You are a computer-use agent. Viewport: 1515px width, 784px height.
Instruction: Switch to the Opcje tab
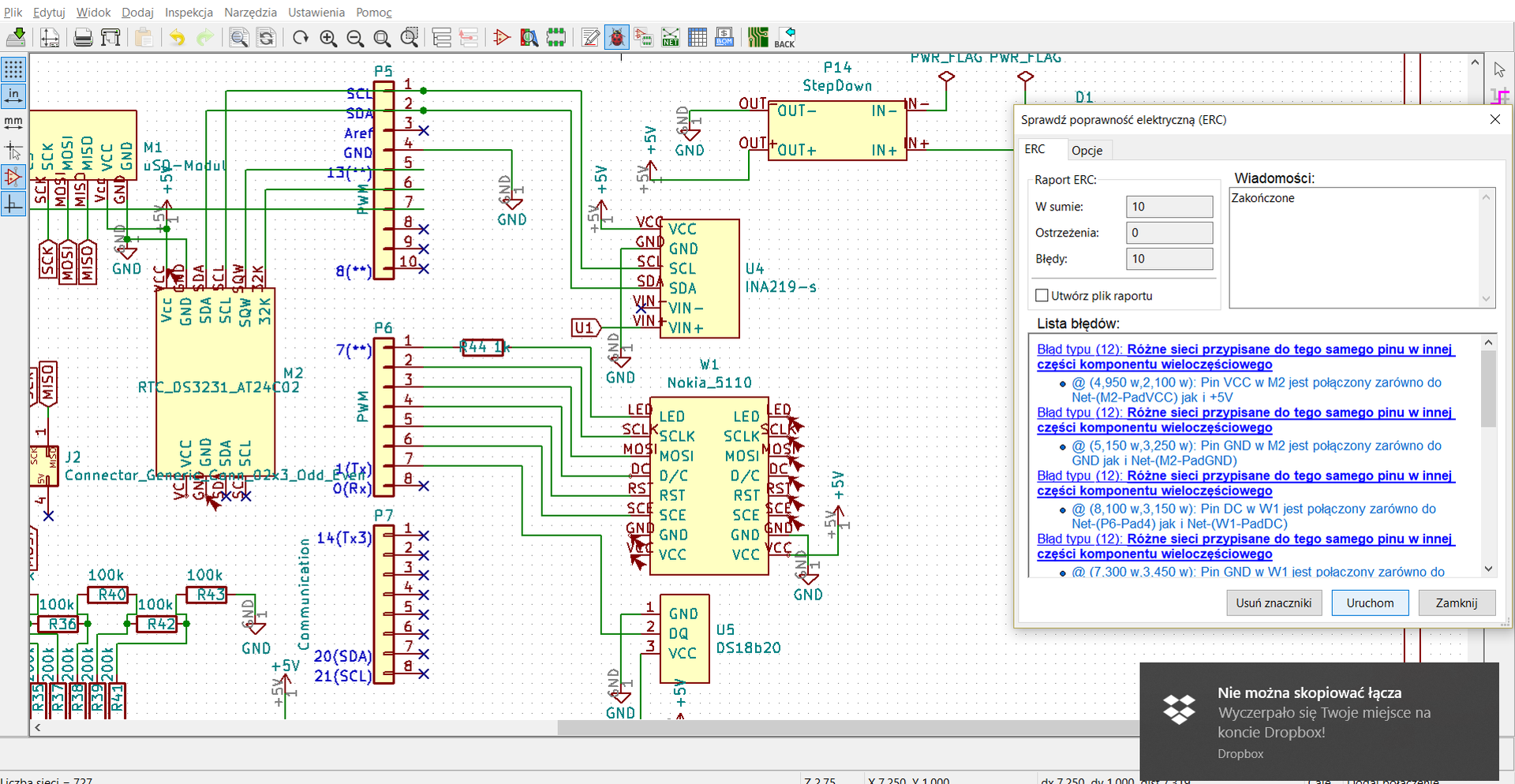[x=1087, y=150]
